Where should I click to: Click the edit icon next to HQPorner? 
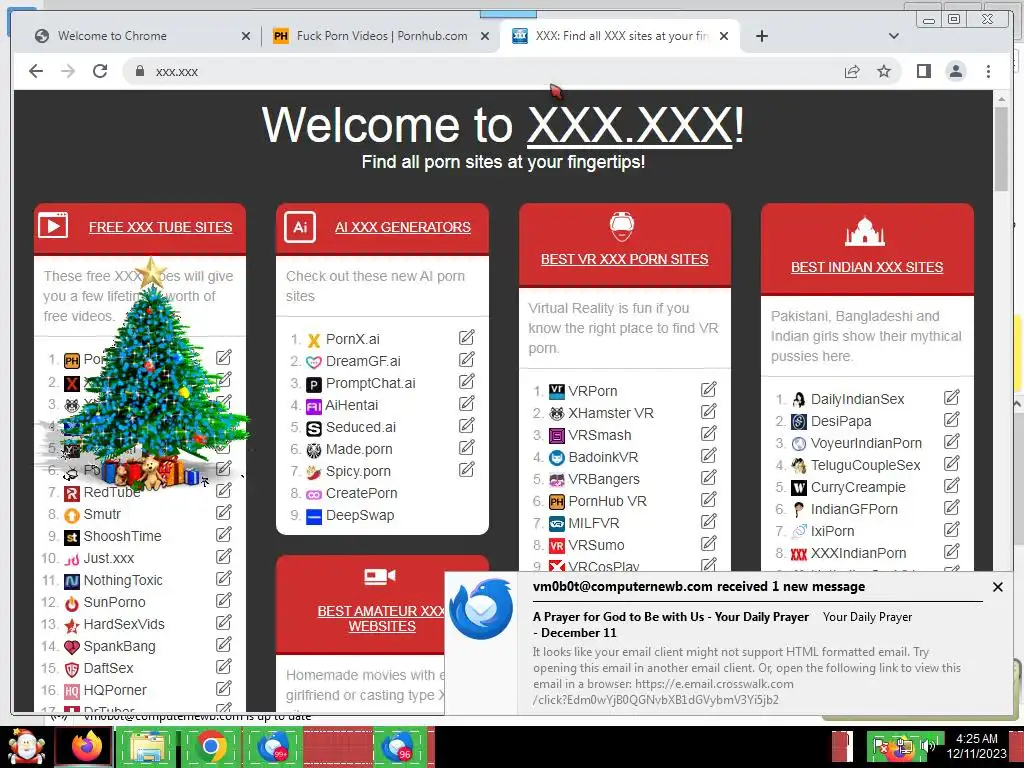(x=223, y=688)
